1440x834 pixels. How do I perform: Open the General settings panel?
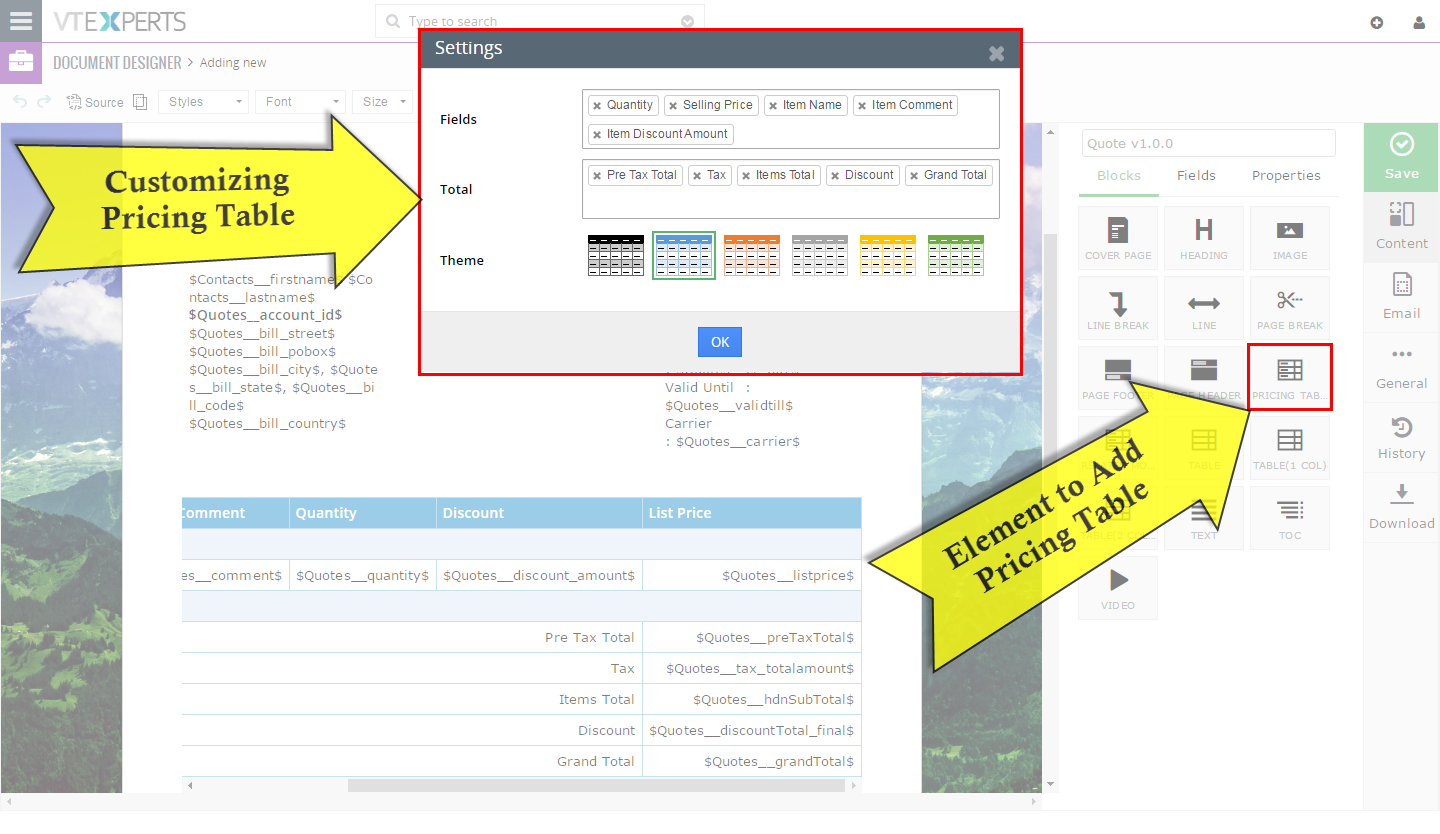tap(1402, 367)
